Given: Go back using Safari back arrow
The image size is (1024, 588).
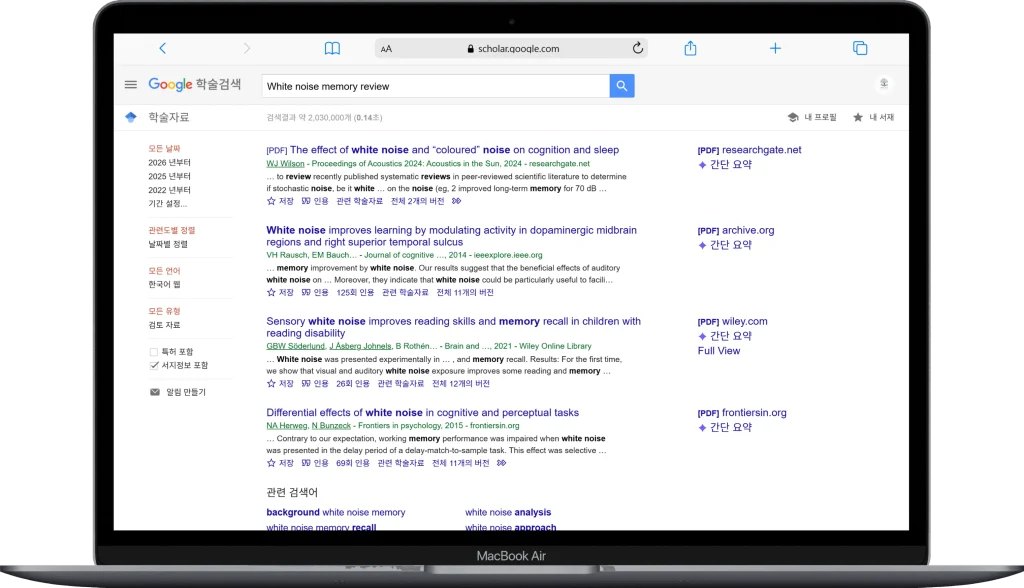Looking at the screenshot, I should click(x=163, y=48).
